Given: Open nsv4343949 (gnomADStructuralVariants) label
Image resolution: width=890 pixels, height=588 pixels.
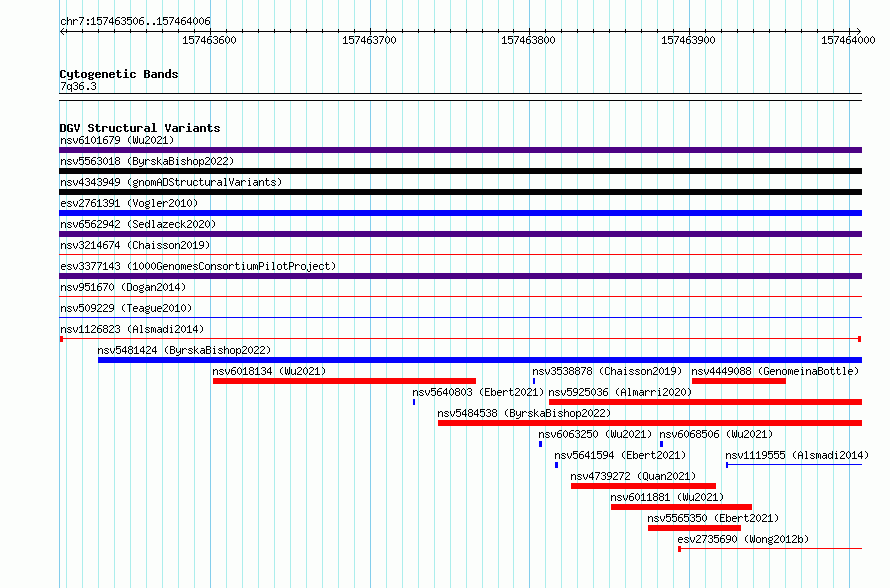Looking at the screenshot, I should (171, 182).
